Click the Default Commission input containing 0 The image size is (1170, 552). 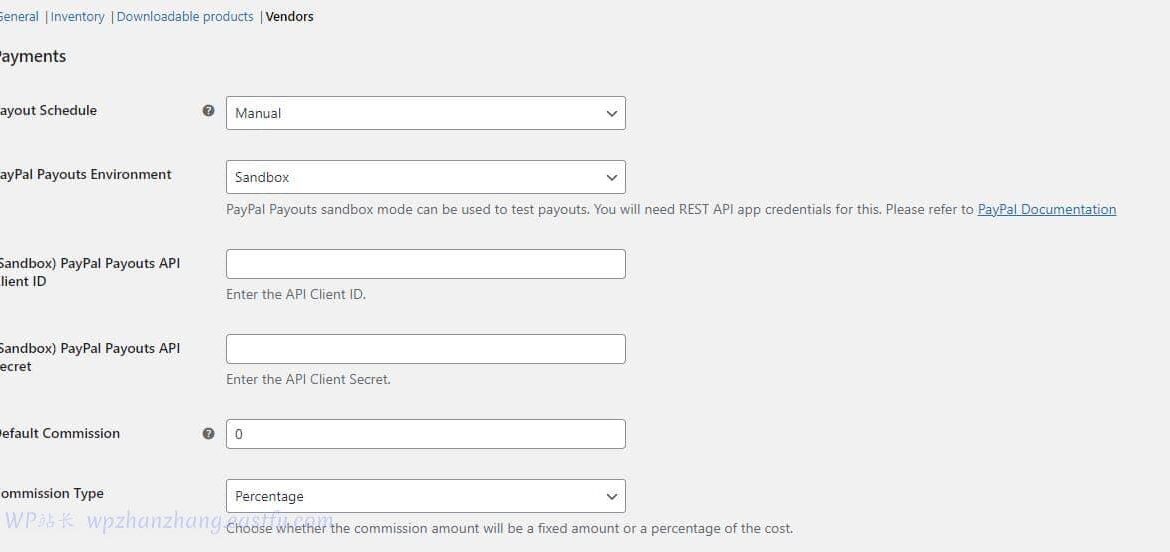pyautogui.click(x=425, y=434)
